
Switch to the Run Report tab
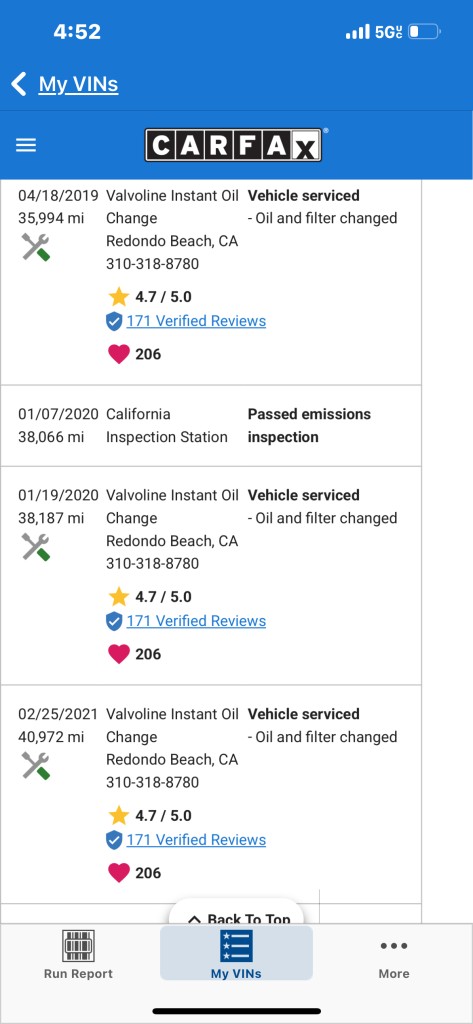(x=78, y=954)
